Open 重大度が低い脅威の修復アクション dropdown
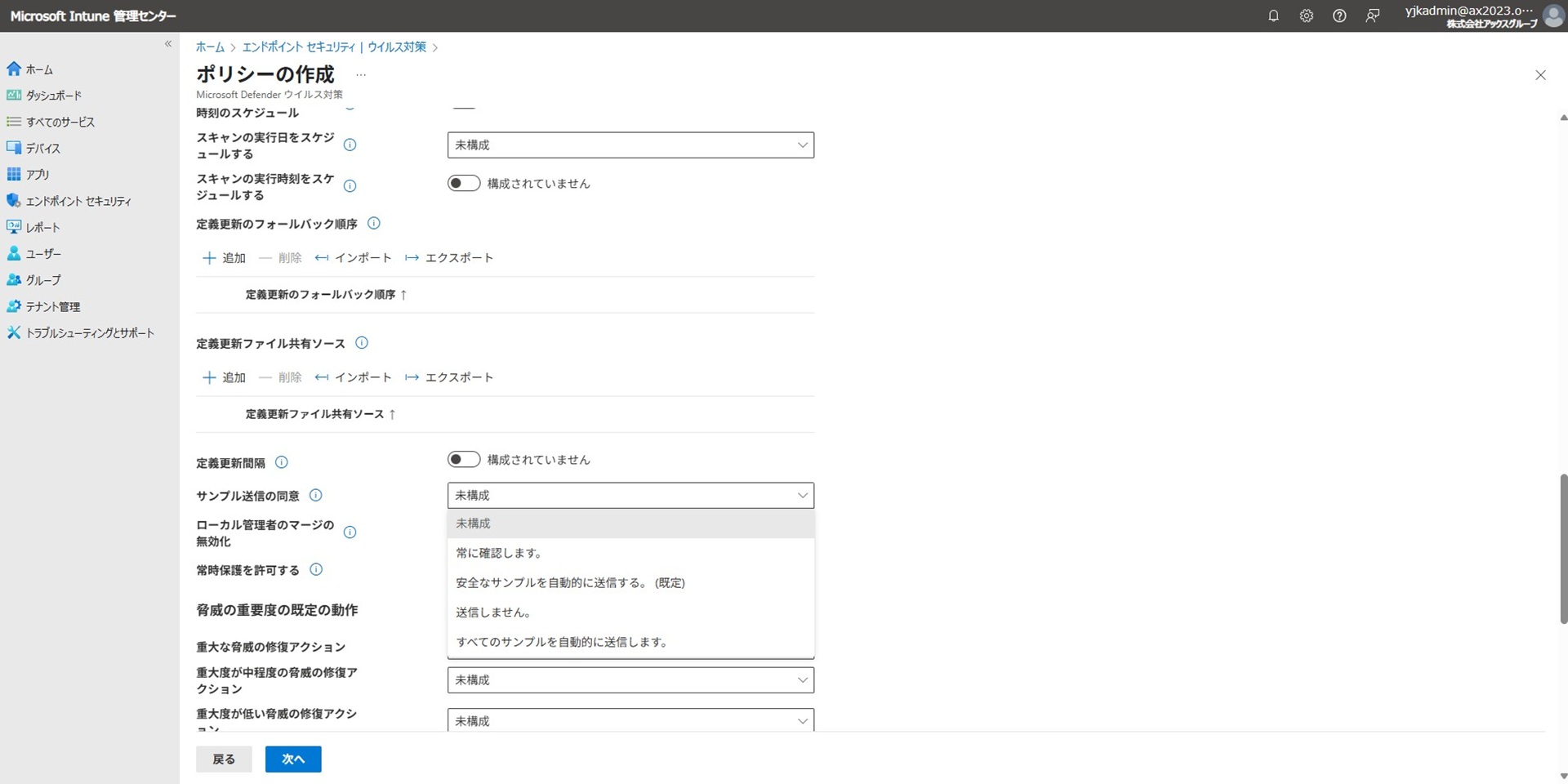Screen dimensions: 1568x784 (x=630, y=719)
